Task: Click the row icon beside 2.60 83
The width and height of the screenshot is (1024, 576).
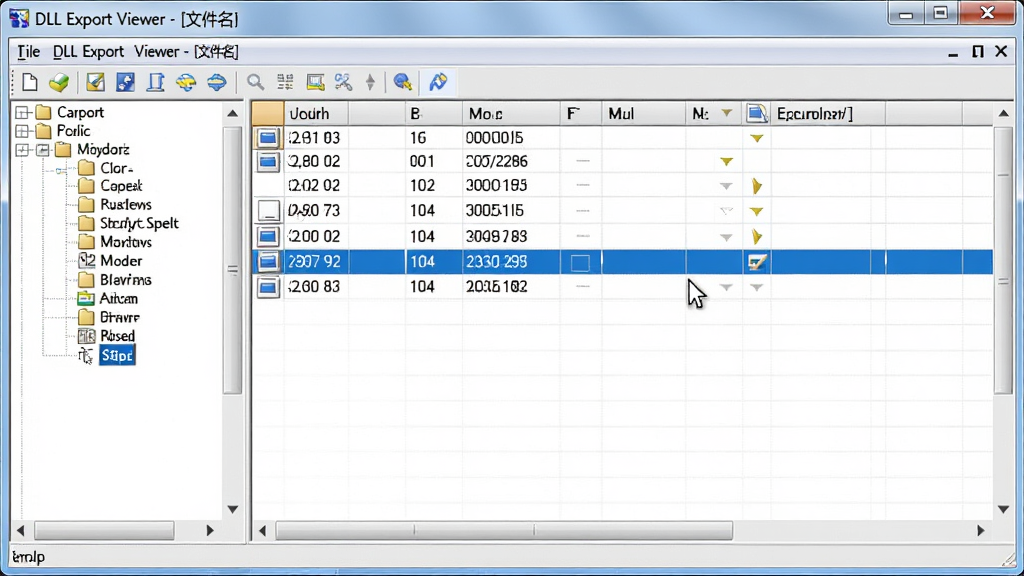Action: [x=268, y=287]
